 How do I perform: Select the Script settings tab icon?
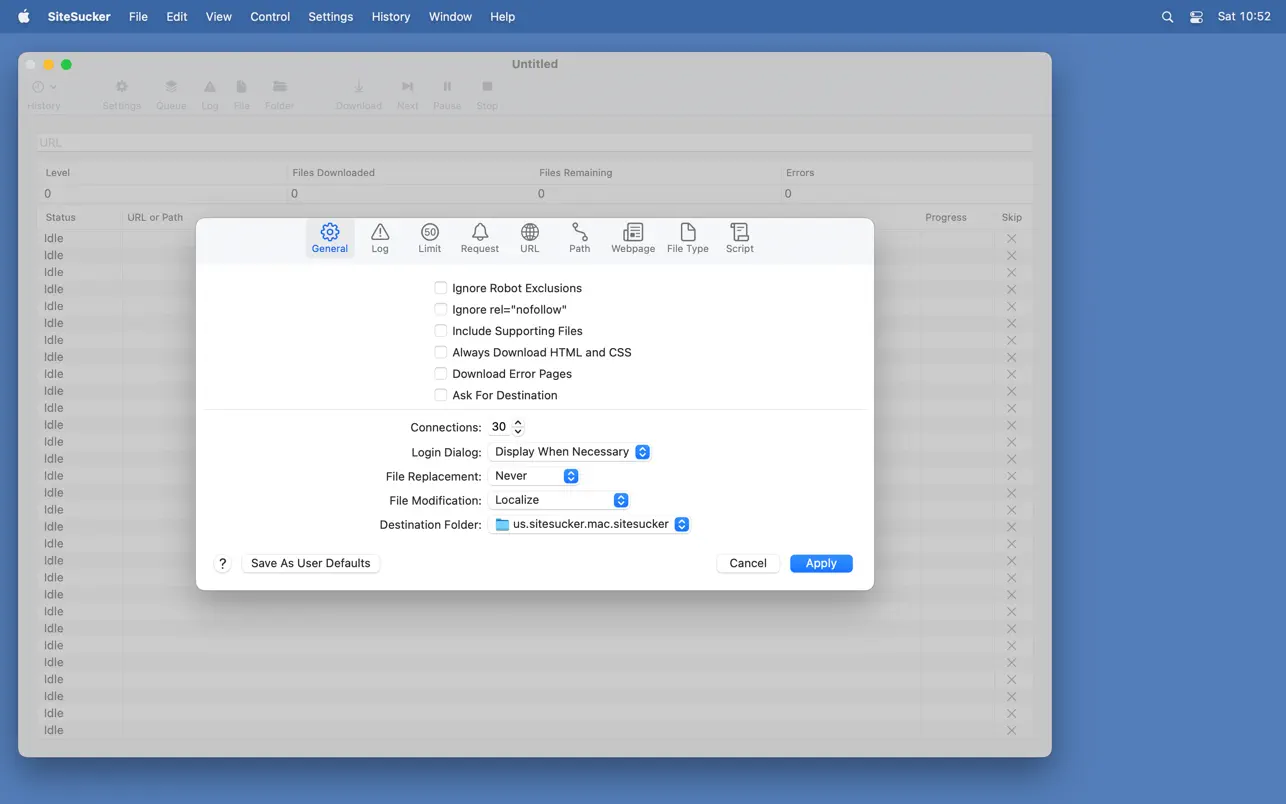[740, 238]
